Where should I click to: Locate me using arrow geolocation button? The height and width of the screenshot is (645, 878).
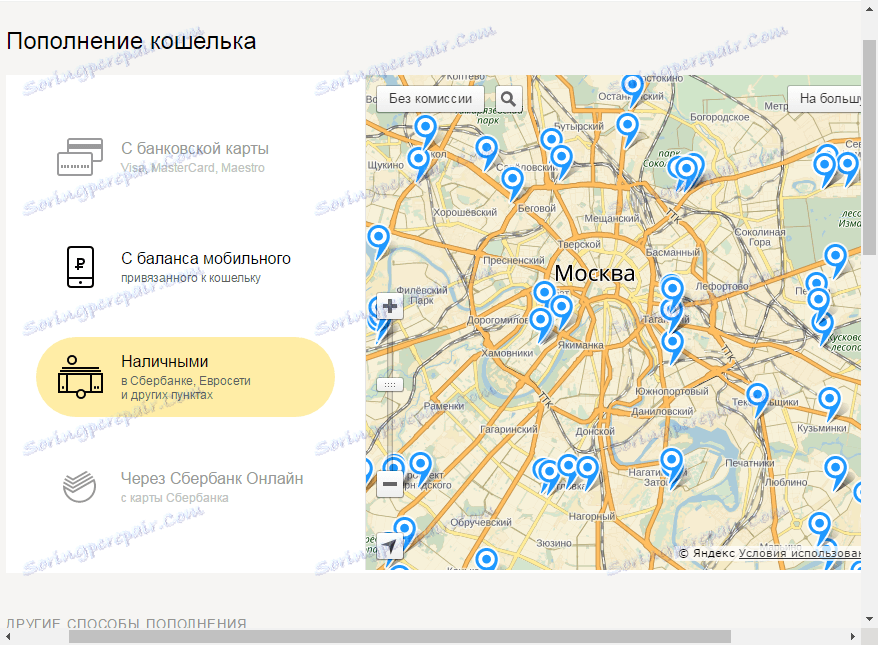point(390,545)
